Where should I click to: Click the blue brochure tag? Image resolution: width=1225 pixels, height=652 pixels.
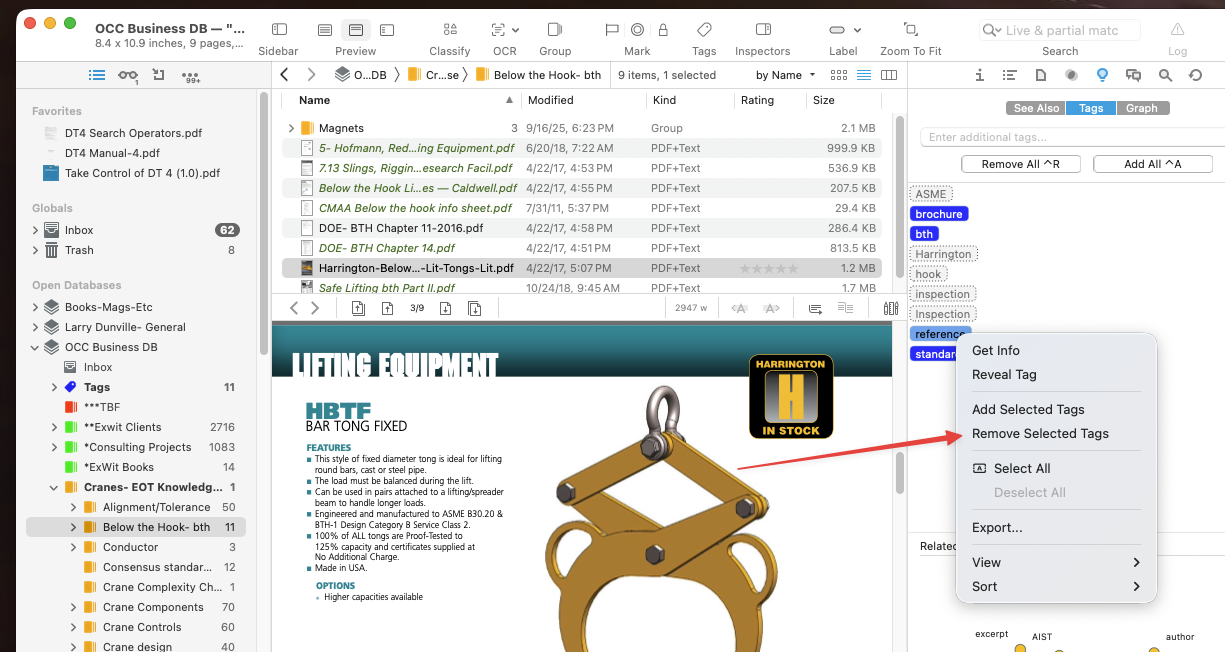coord(939,214)
